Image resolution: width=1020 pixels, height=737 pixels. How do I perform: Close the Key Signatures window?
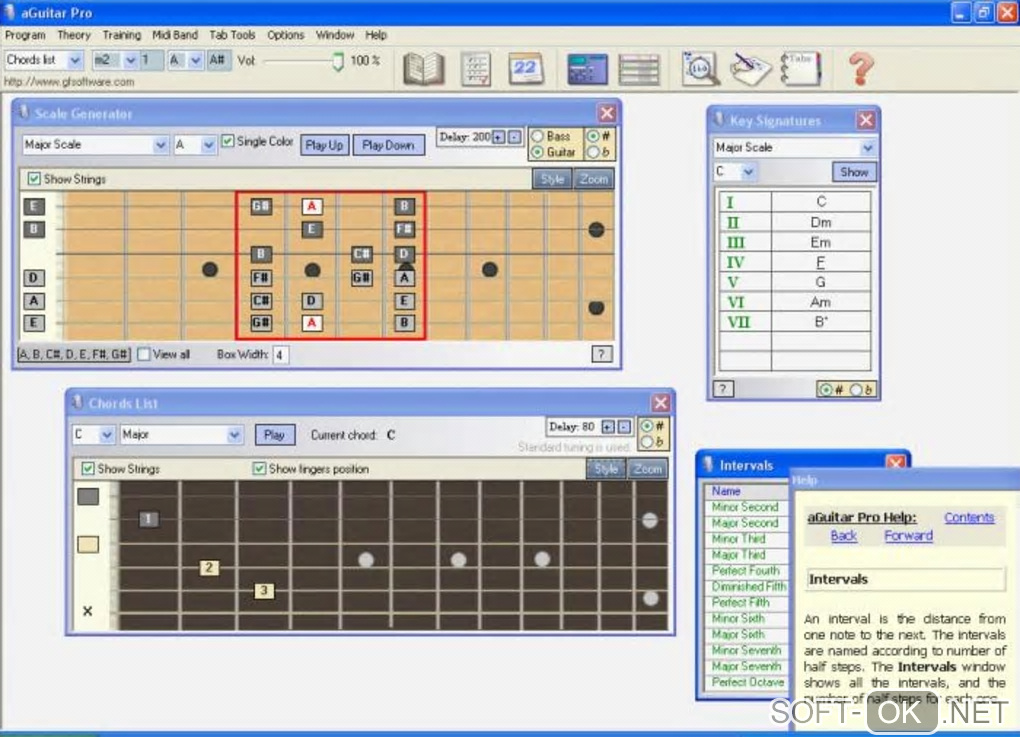click(866, 120)
